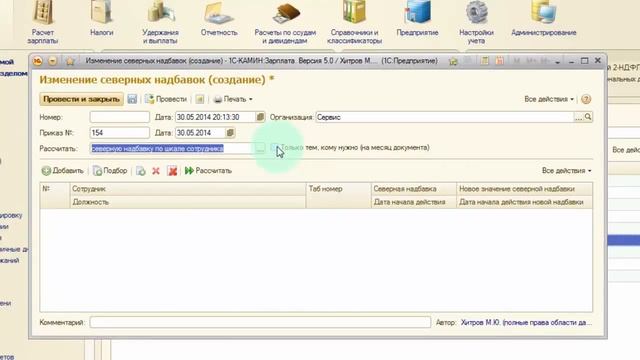The image size is (640, 360).
Task: Clear all rows with the boxed red X icon
Action: pos(172,171)
